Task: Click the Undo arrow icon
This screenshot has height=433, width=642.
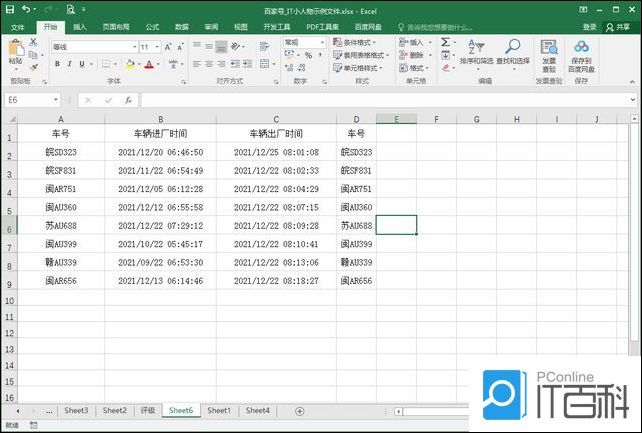Action: point(26,9)
